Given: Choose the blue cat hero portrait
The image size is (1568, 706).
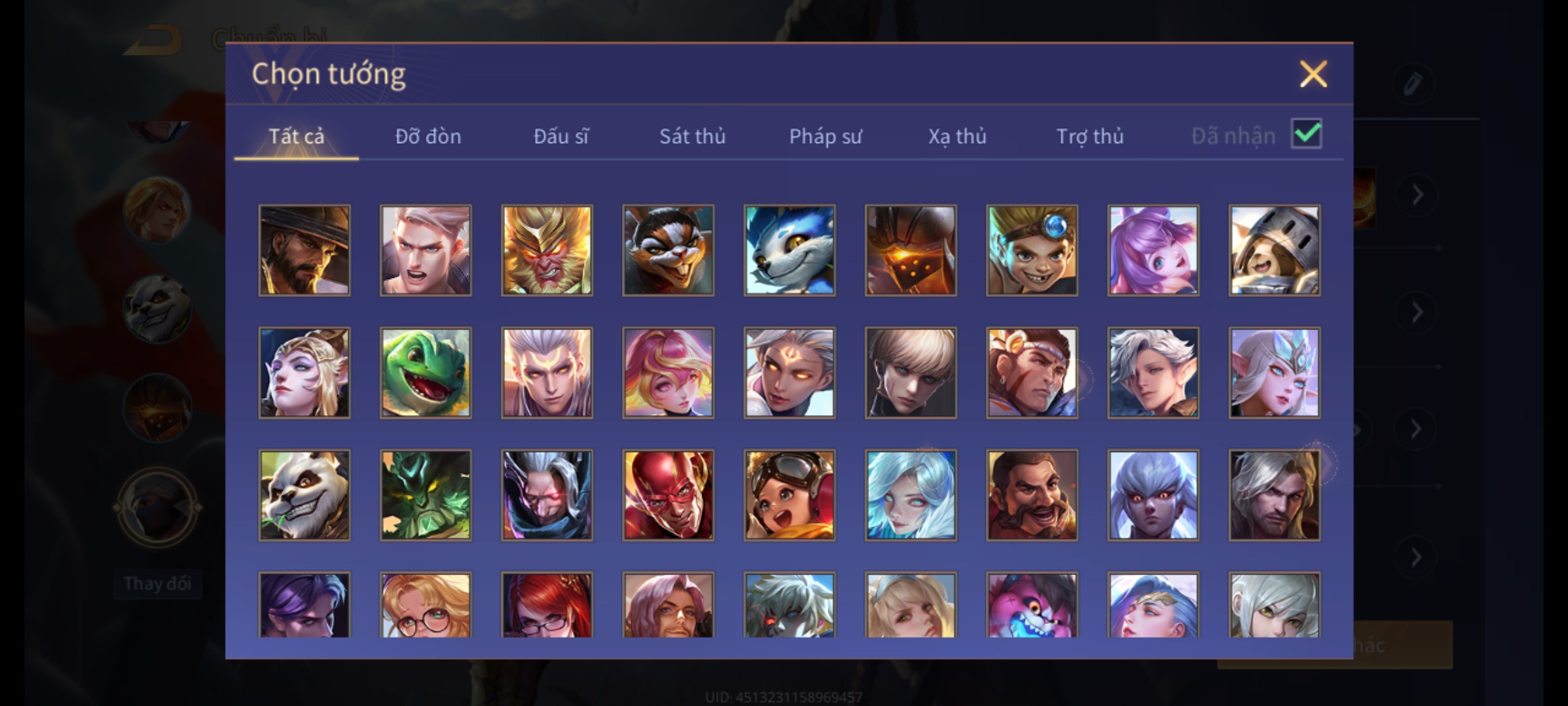Looking at the screenshot, I should pos(789,250).
